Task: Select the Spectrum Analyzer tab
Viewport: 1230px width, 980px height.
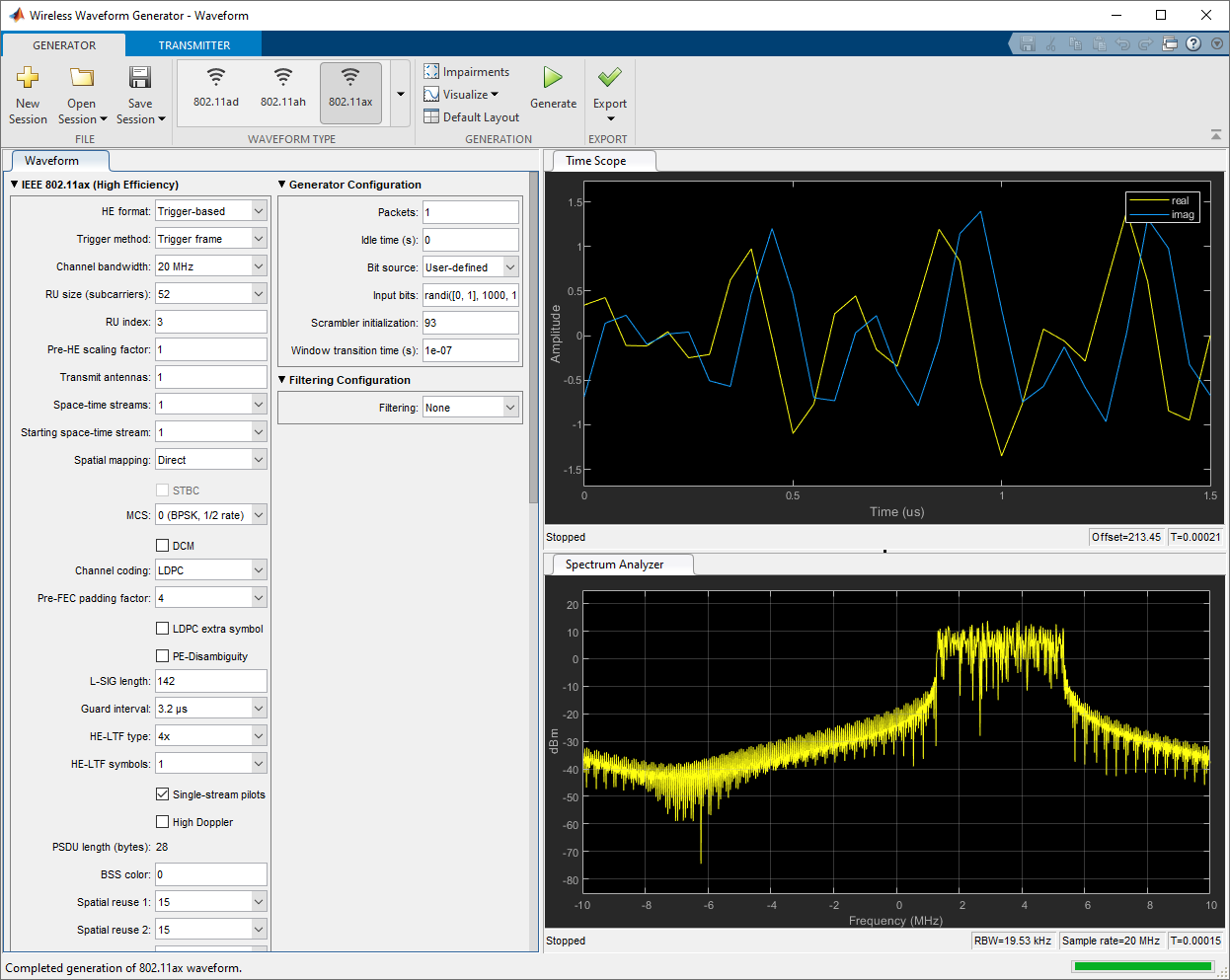Action: point(614,565)
